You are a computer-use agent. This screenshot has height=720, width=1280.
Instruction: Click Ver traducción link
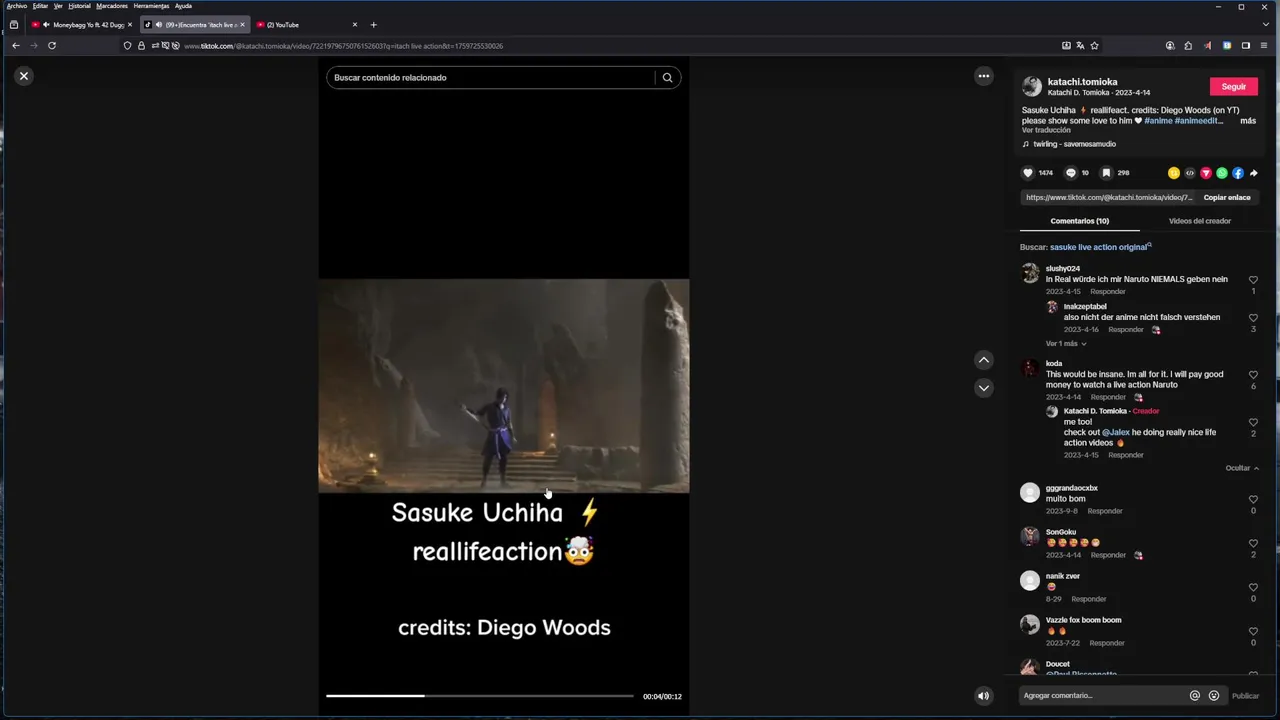(1046, 130)
